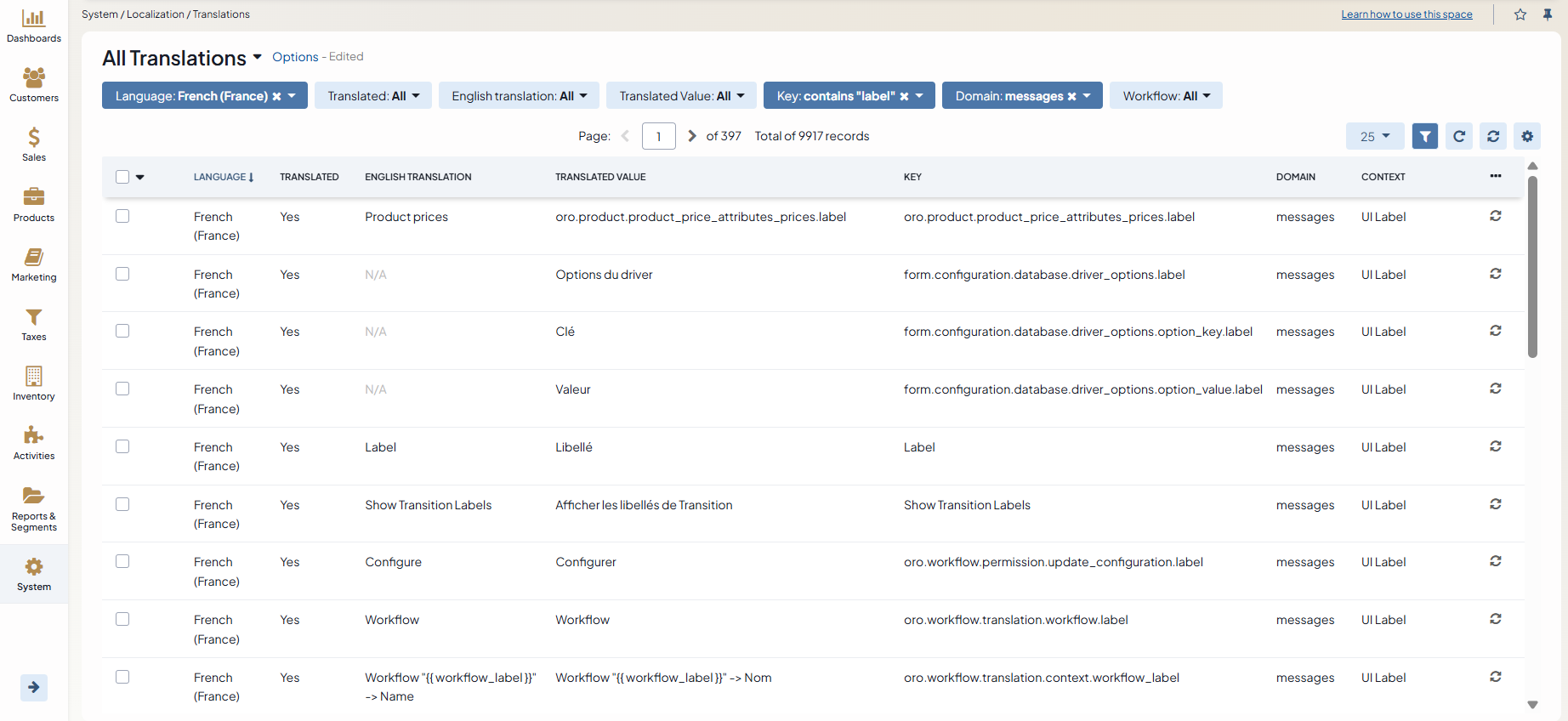The width and height of the screenshot is (1568, 721).
Task: Click Learn how to use this space
Action: [1406, 14]
